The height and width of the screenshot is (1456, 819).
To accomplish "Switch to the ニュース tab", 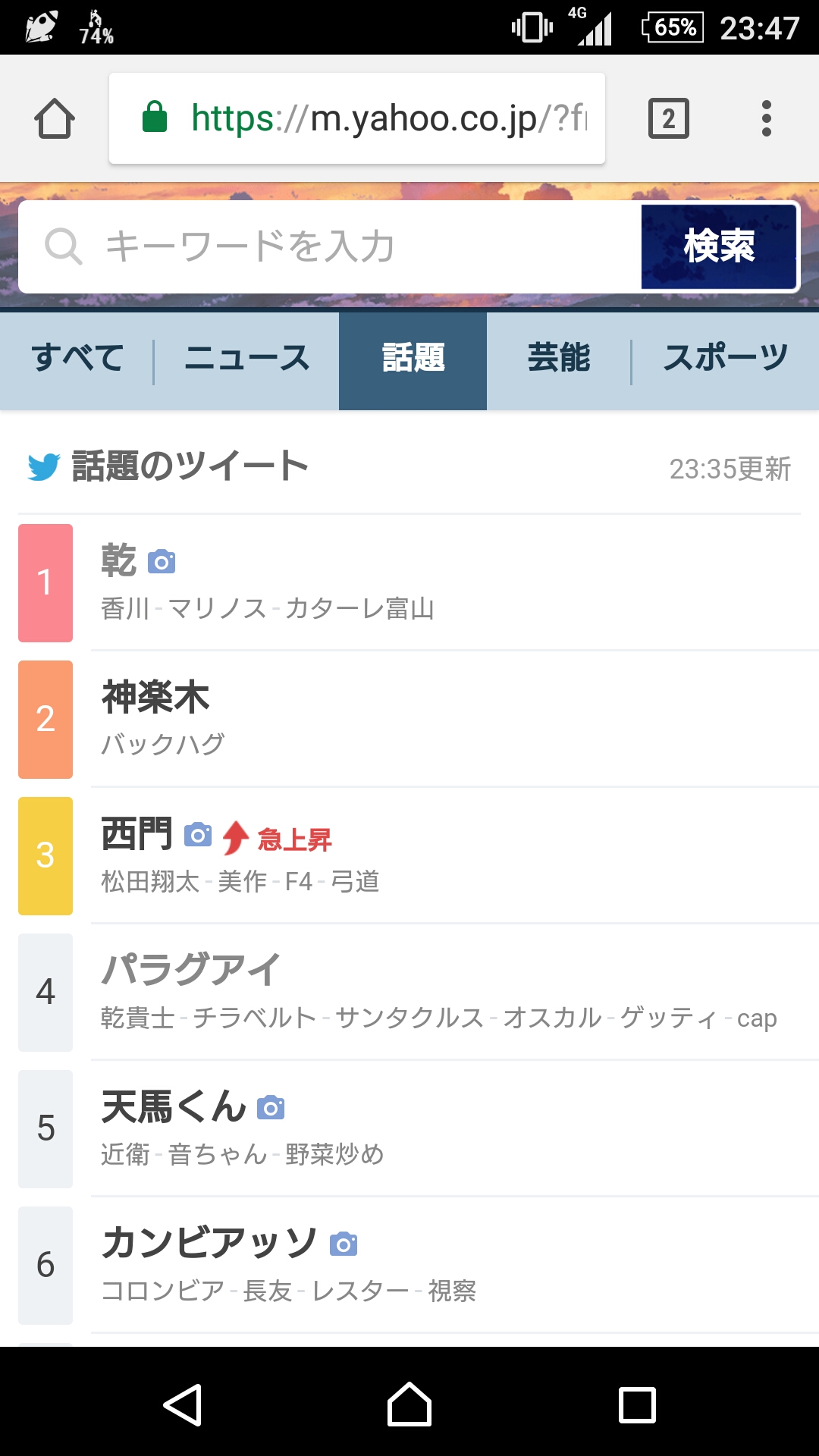I will point(247,358).
